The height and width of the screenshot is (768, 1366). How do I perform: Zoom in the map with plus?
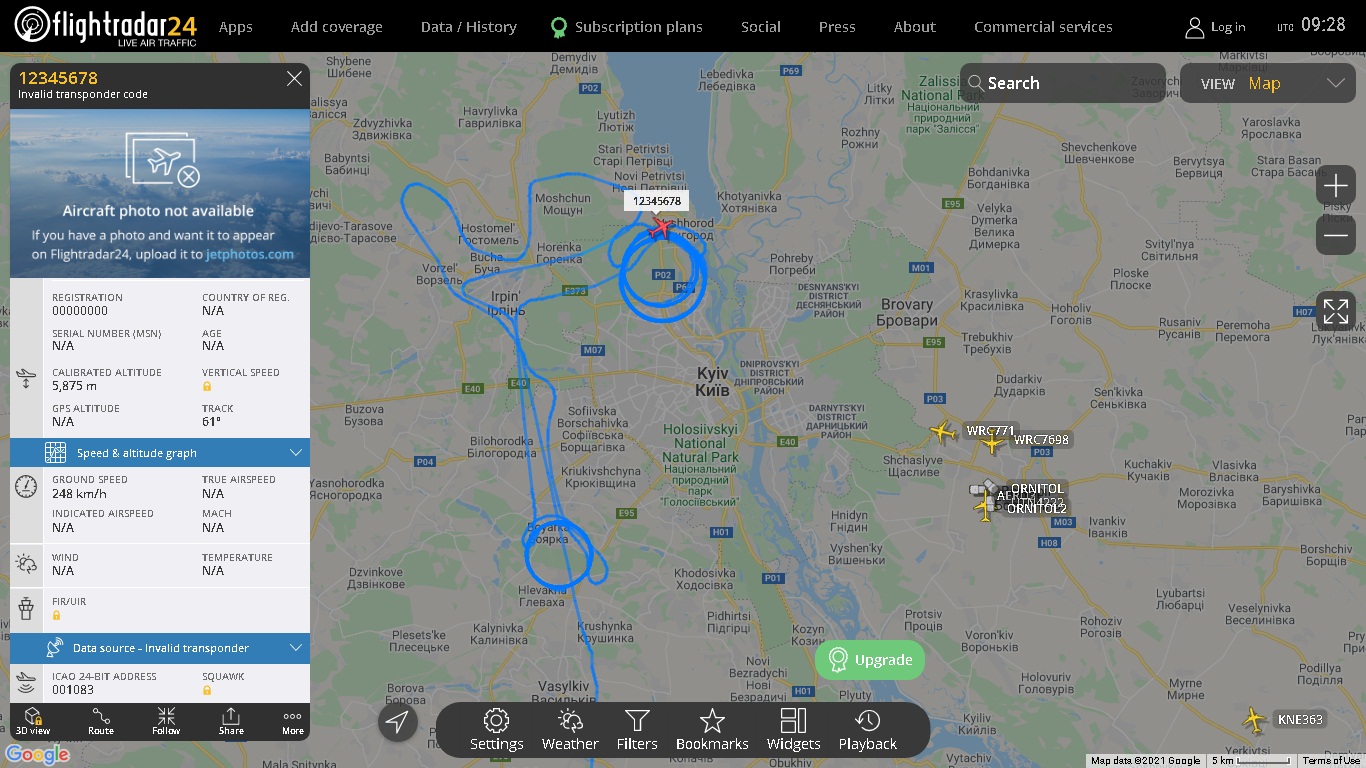pos(1336,186)
